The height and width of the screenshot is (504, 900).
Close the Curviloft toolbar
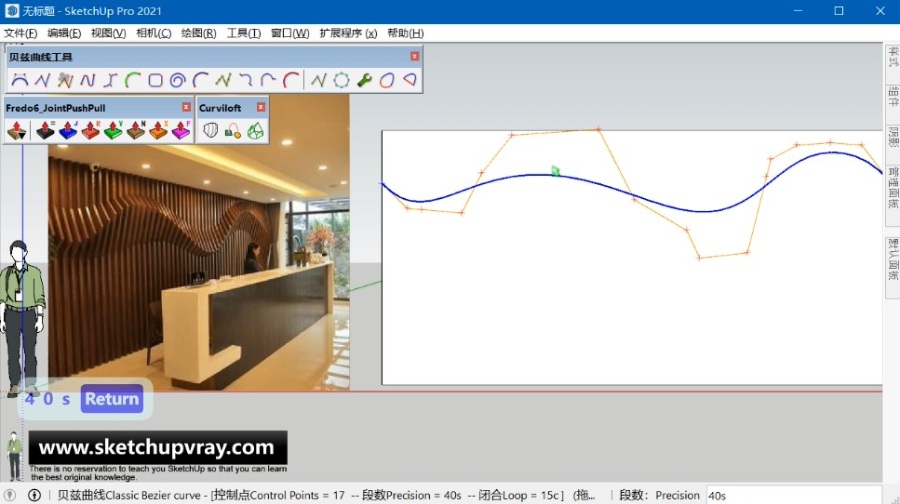point(261,107)
